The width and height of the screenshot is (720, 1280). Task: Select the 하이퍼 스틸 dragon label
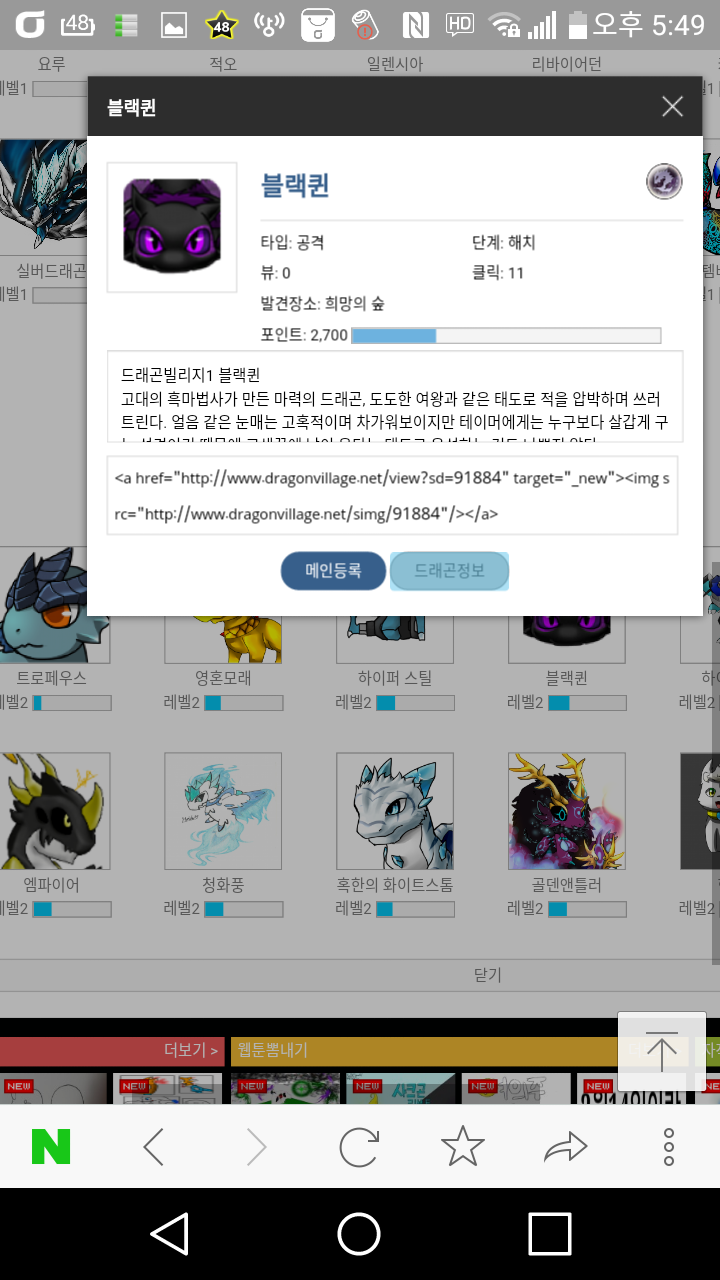tap(394, 678)
